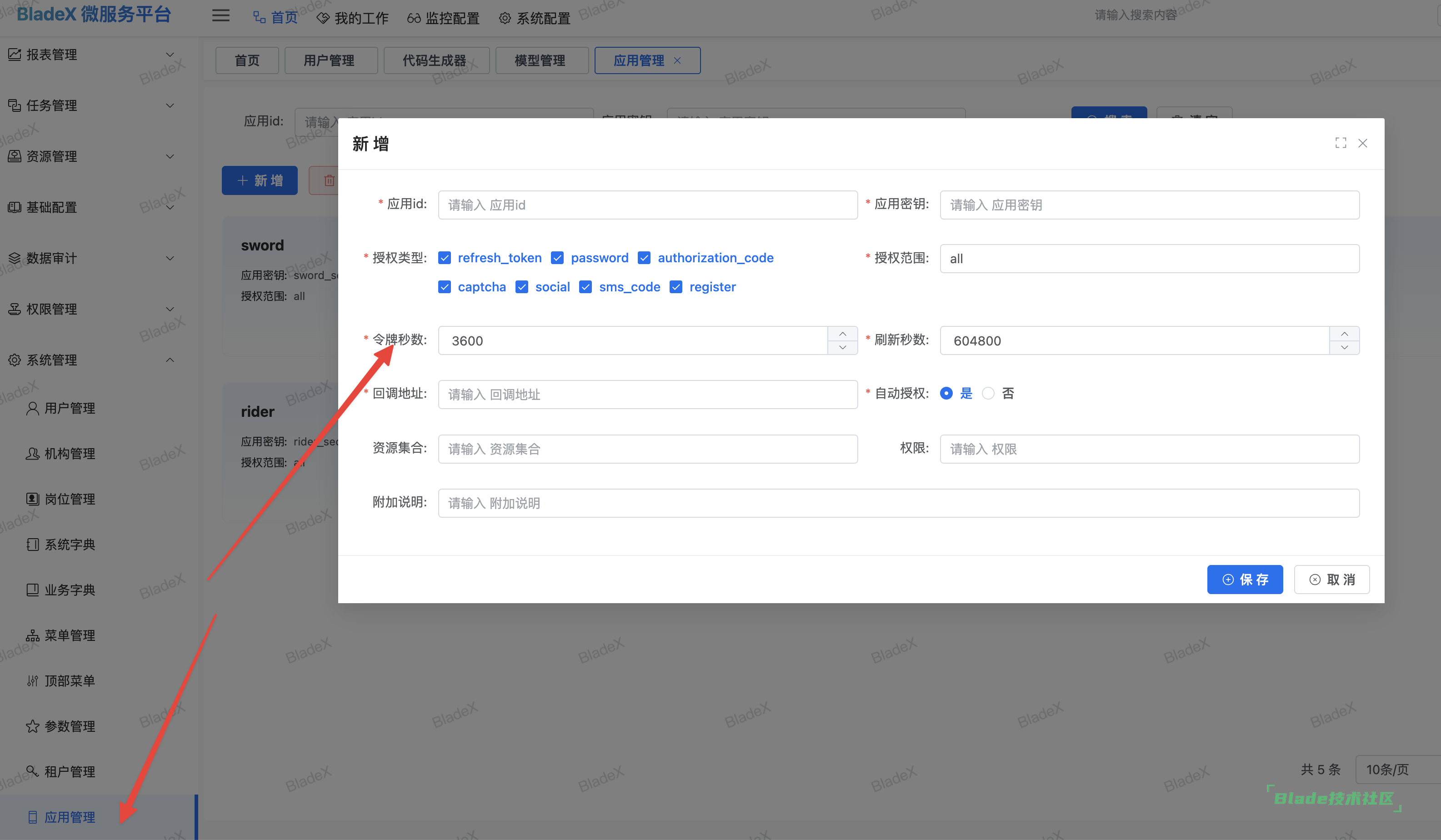Click the 保存 button
This screenshot has height=840, width=1441.
click(x=1244, y=580)
